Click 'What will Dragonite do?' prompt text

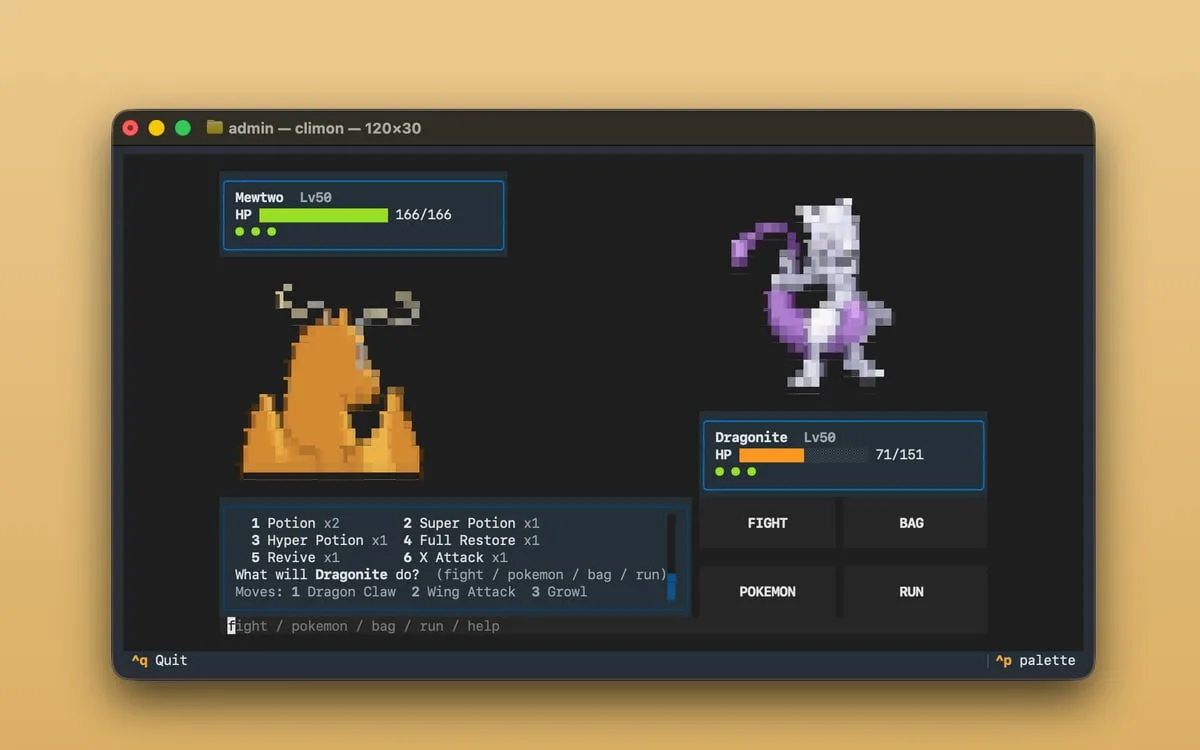tap(327, 575)
